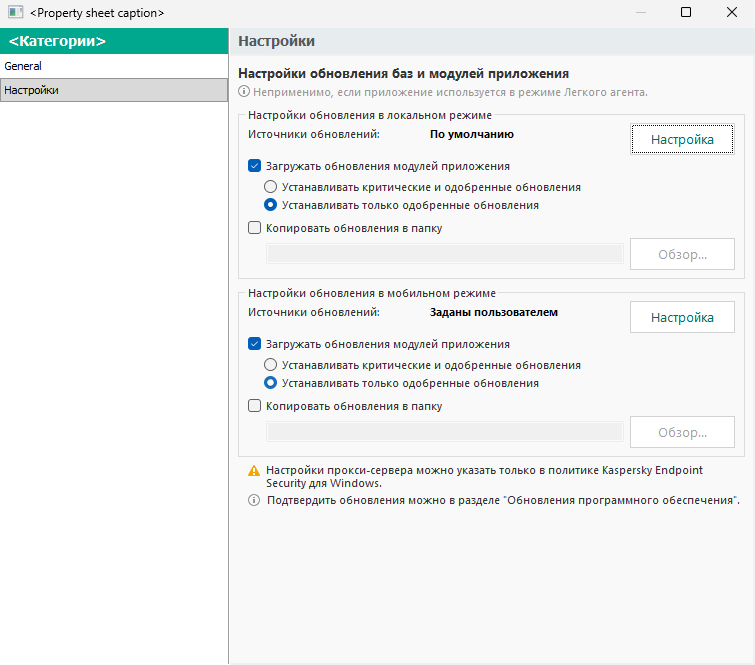This screenshot has height=665, width=755.
Task: Click the yellow proxy warning triangle icon
Action: point(254,471)
